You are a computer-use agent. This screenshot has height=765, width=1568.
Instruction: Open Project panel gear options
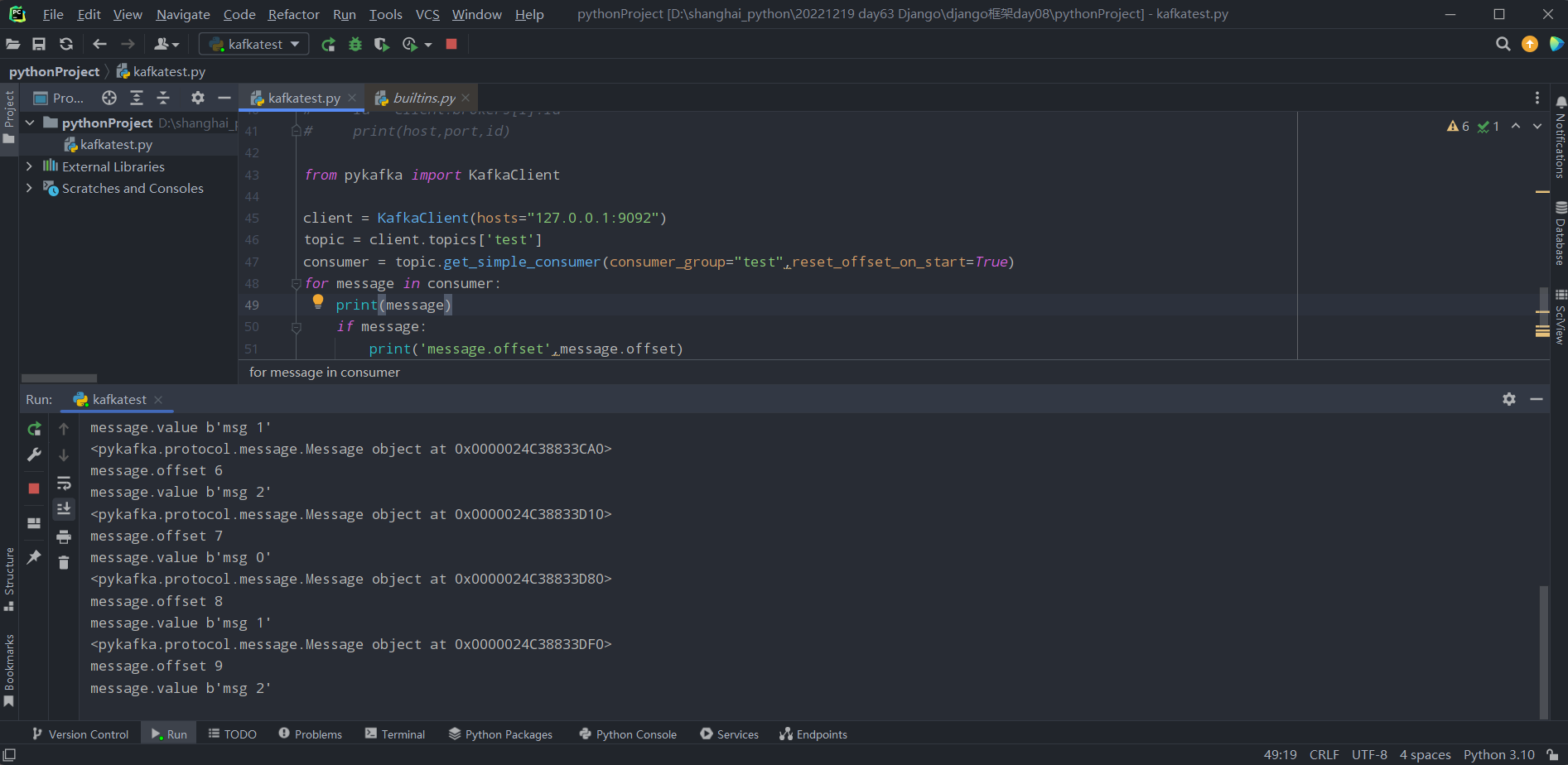(197, 98)
